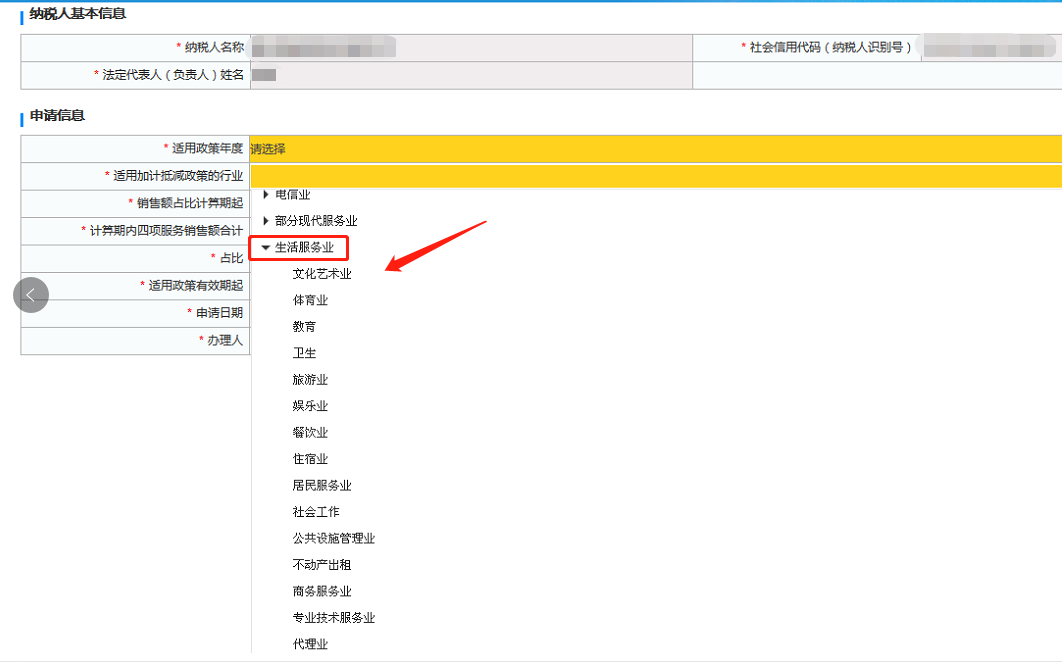Collapse the 生活服务业 category arrow
1062x662 pixels.
coord(266,247)
